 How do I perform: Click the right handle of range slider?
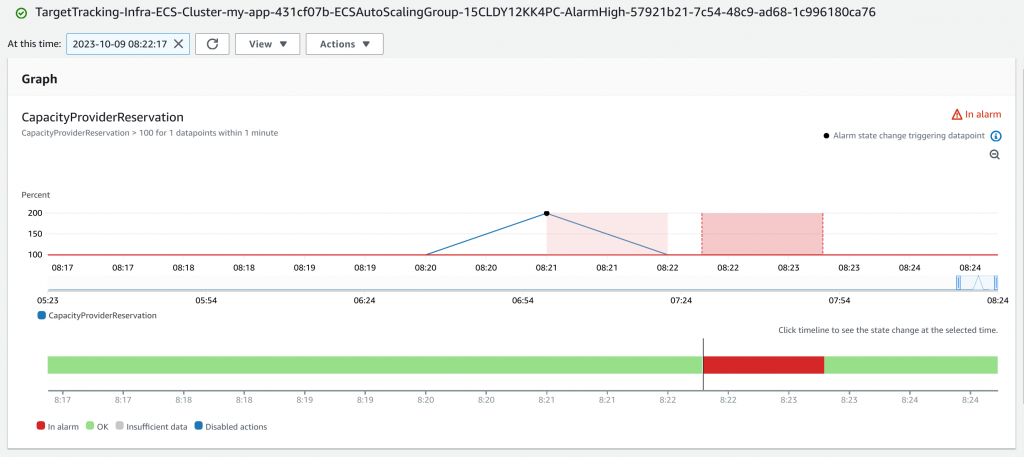[996, 283]
